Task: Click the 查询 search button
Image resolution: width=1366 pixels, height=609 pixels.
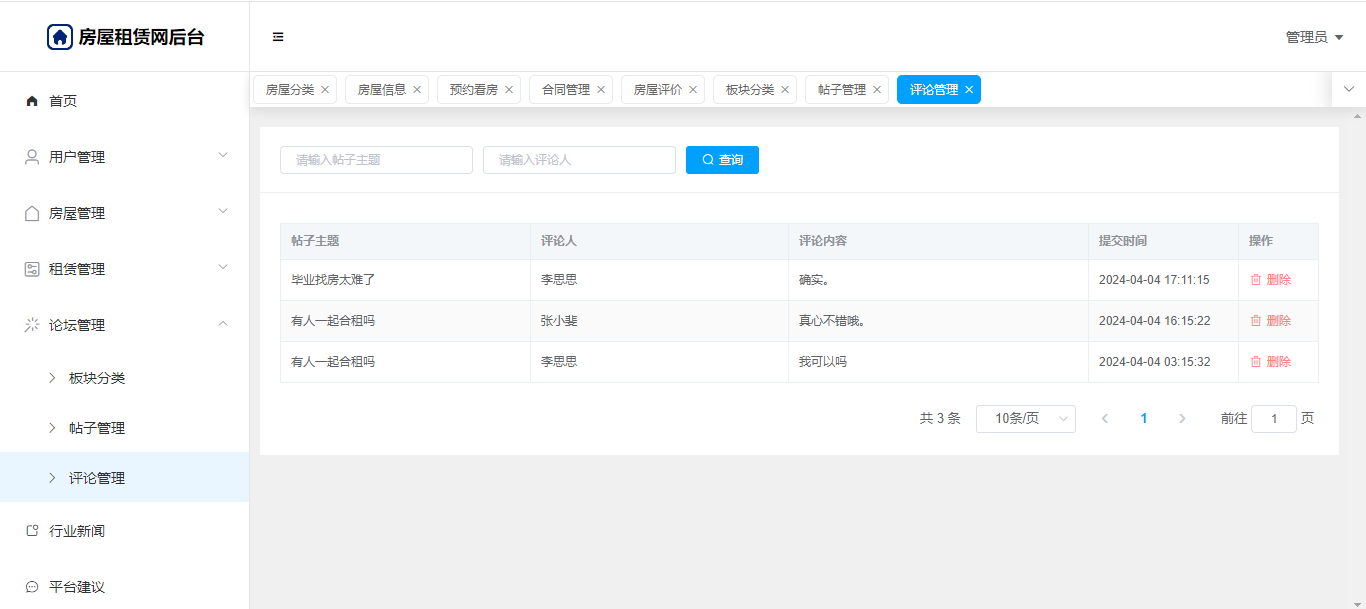Action: tap(722, 160)
